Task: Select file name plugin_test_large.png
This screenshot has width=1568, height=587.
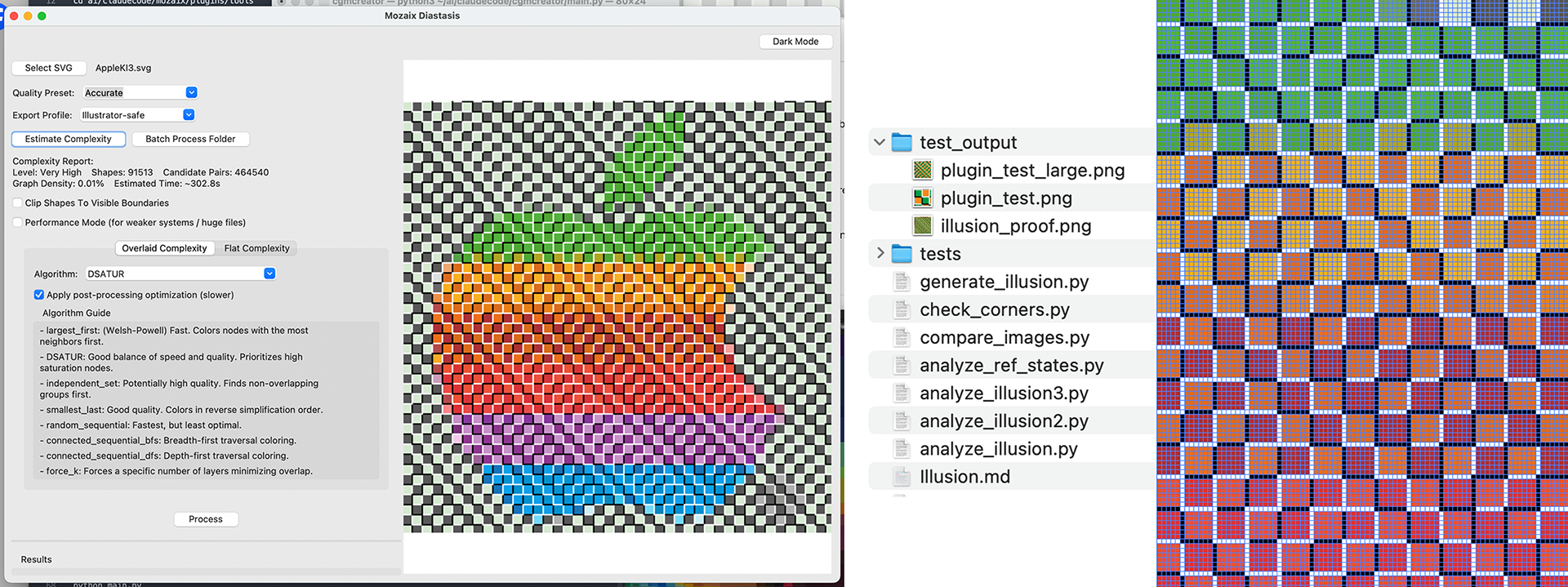Action: (1032, 171)
